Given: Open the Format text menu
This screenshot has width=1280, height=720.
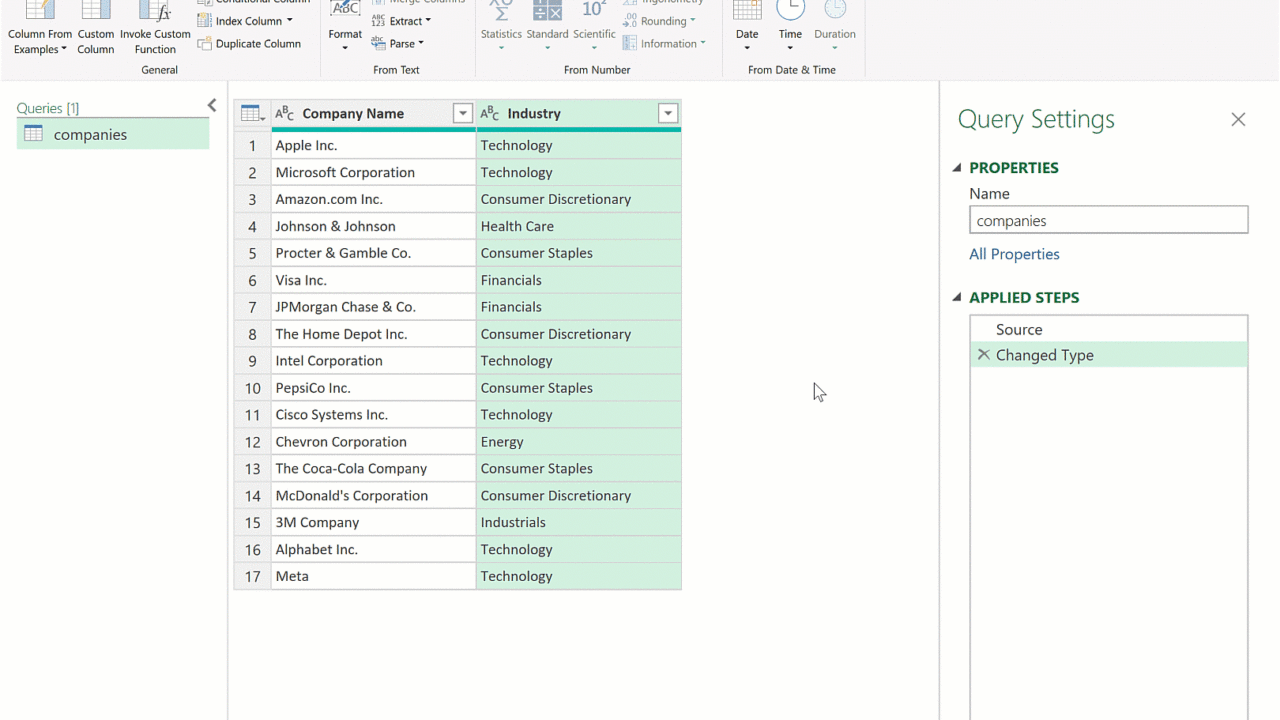Looking at the screenshot, I should 345,35.
